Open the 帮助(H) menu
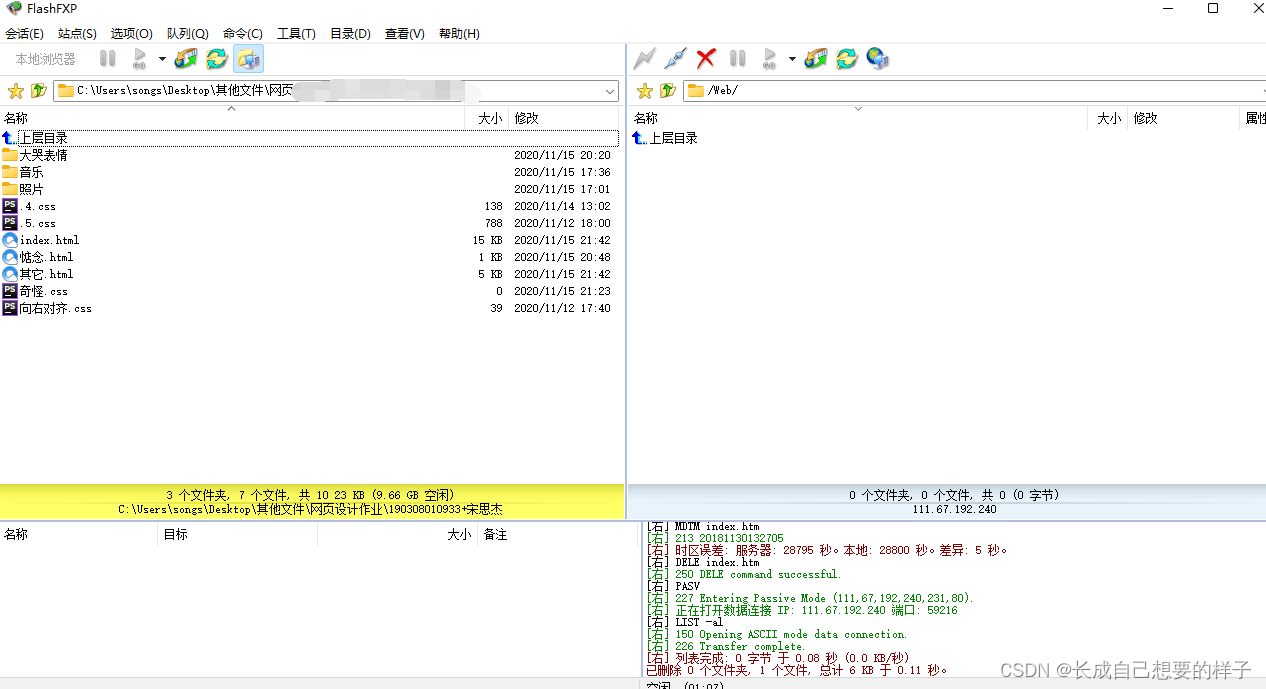This screenshot has width=1266, height=689. [x=459, y=33]
